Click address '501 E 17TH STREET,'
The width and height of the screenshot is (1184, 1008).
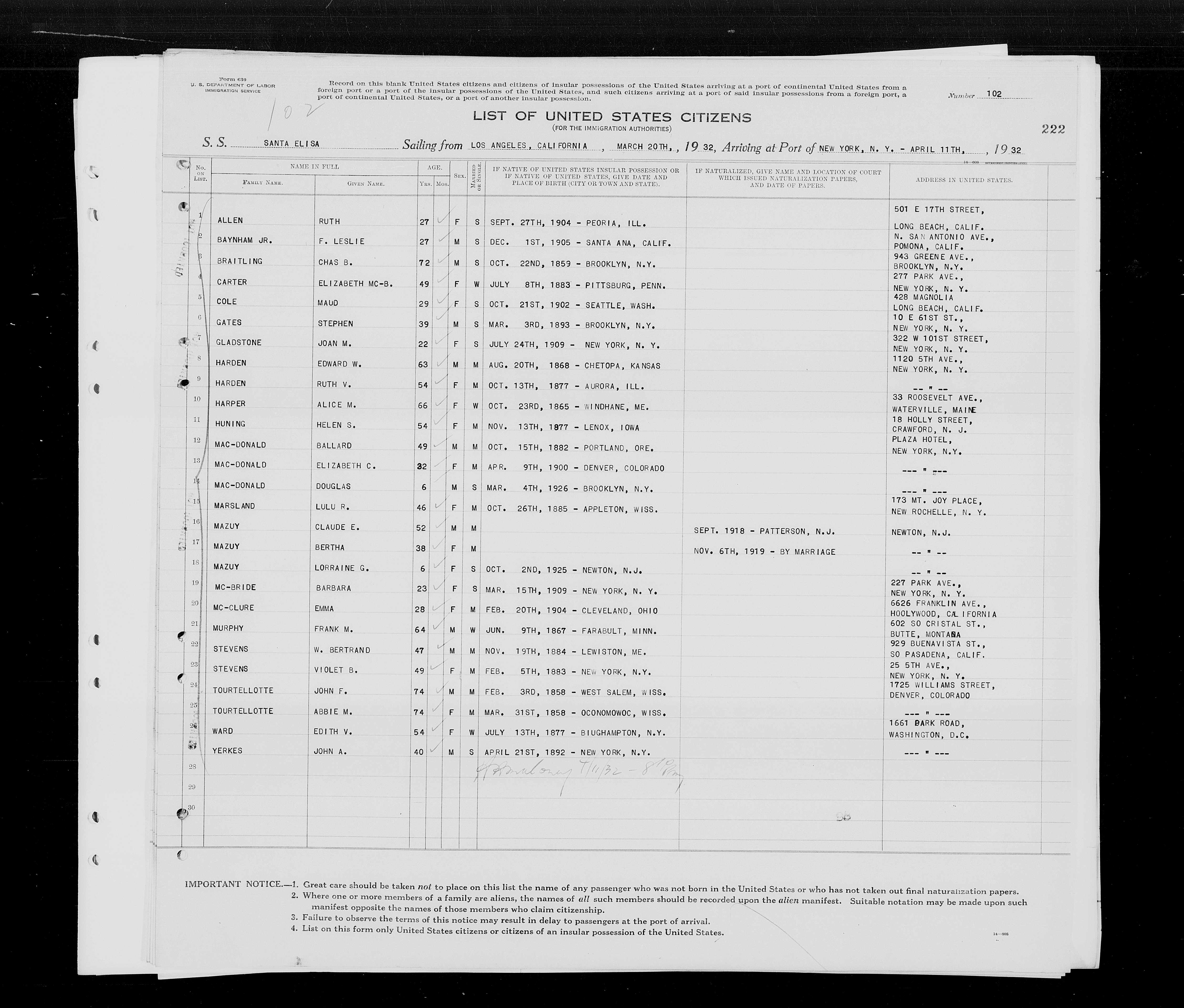point(939,210)
